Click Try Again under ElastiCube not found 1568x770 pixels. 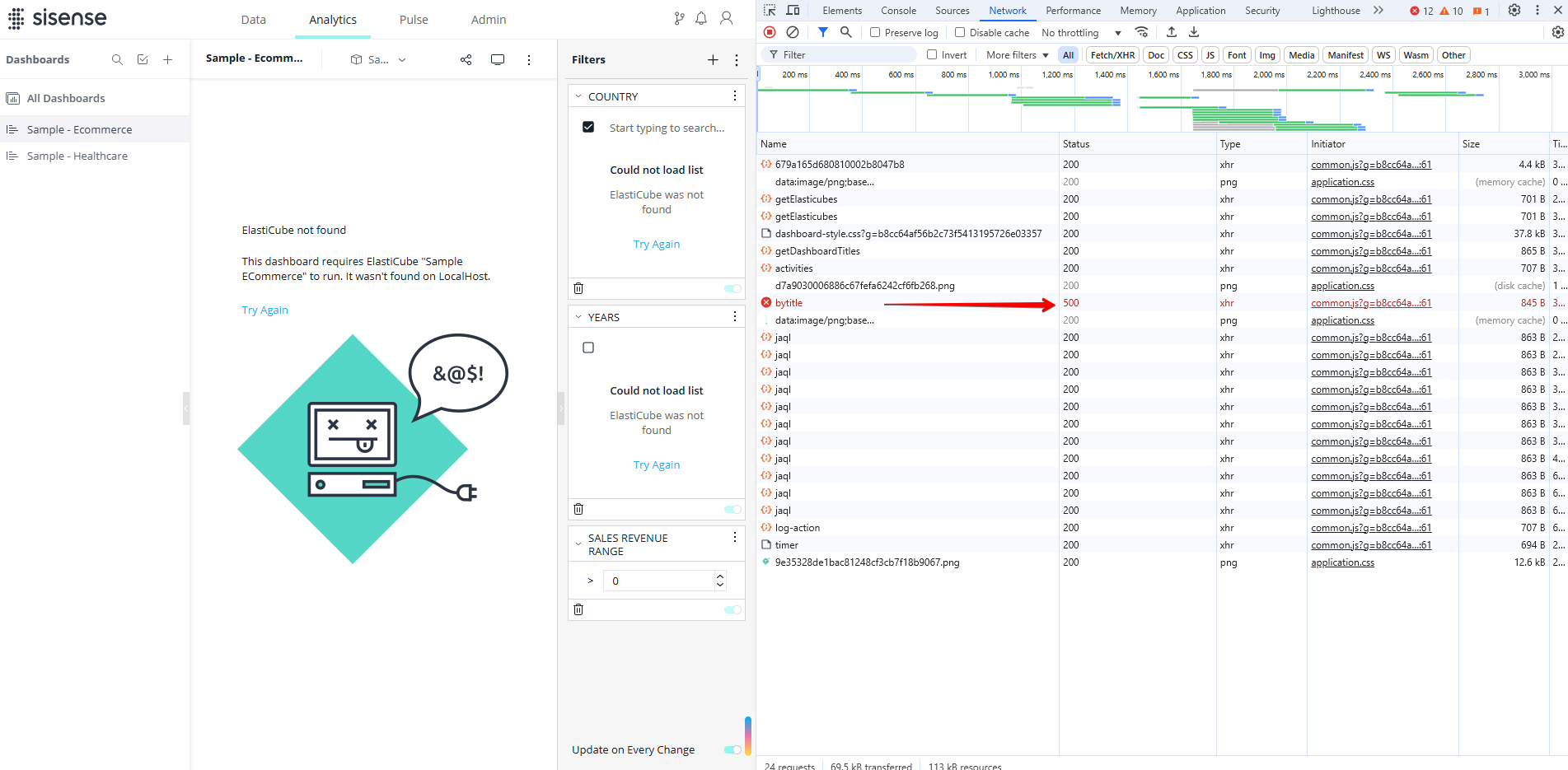tap(264, 310)
